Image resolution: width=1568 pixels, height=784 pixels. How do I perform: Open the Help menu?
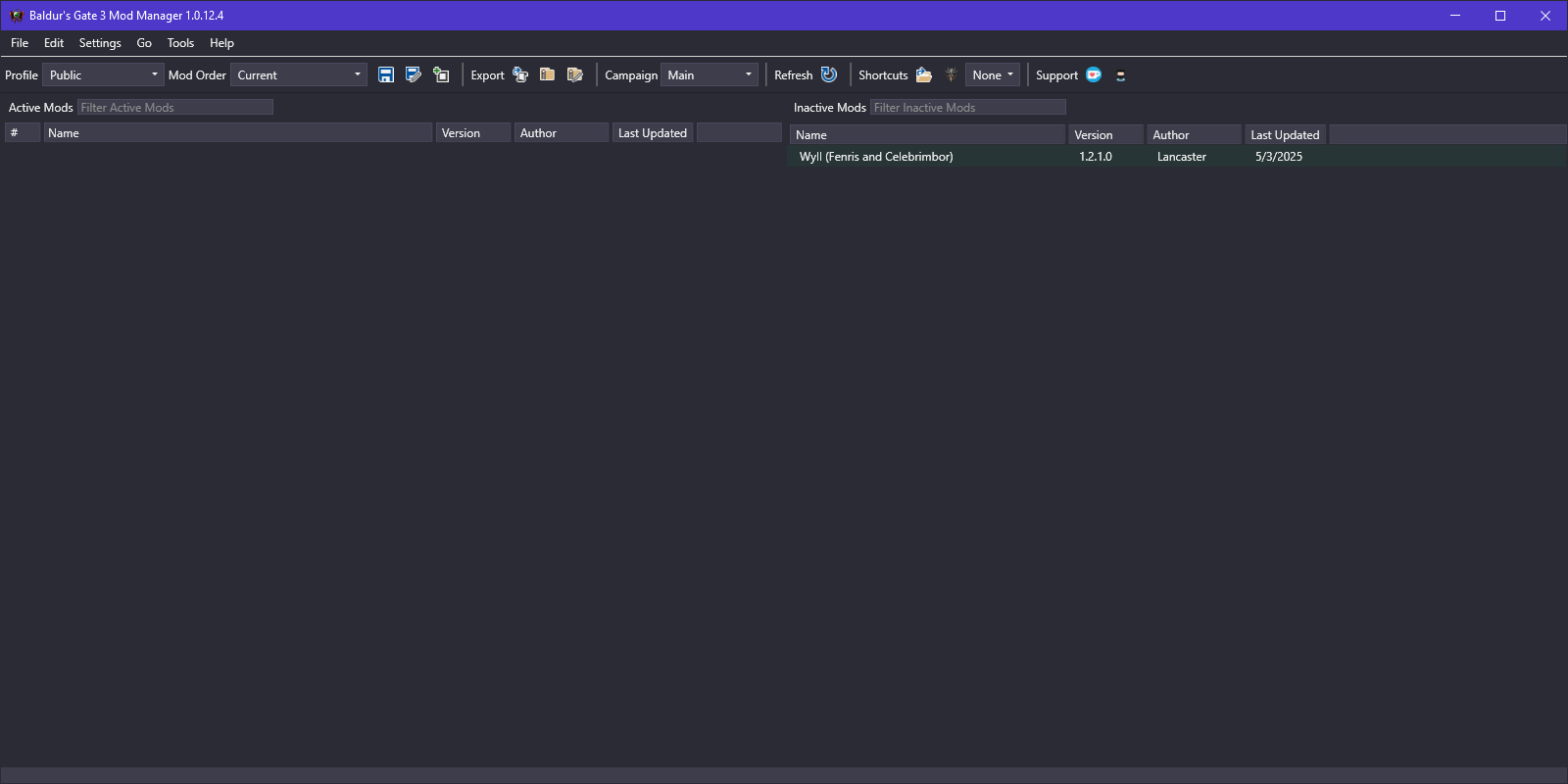click(x=221, y=43)
